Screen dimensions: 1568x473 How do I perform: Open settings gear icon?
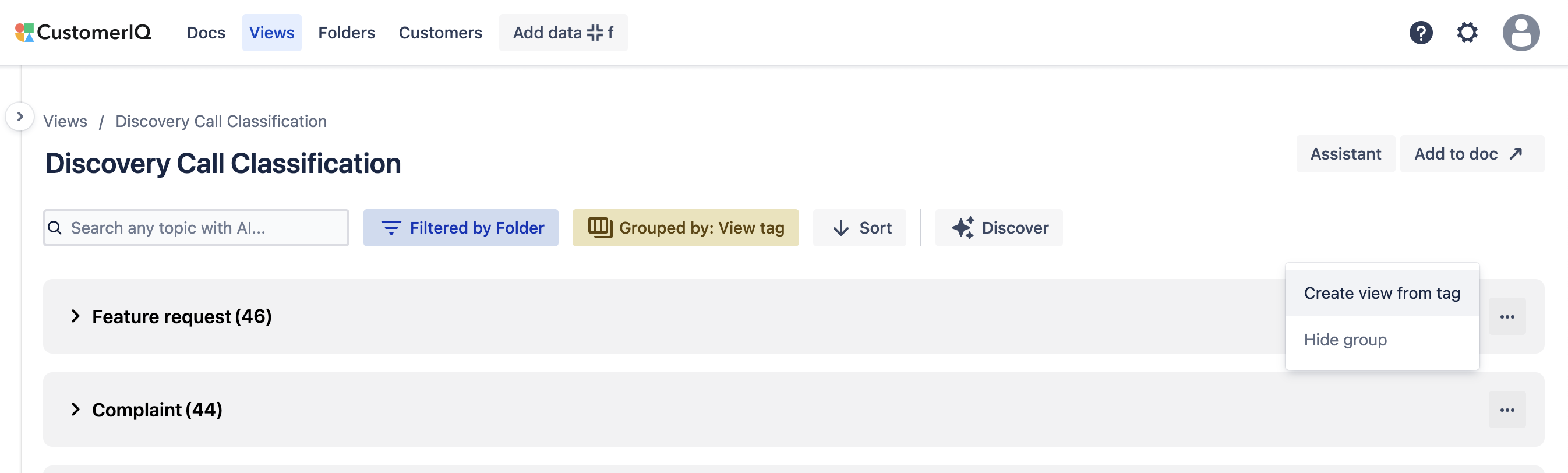click(1467, 33)
